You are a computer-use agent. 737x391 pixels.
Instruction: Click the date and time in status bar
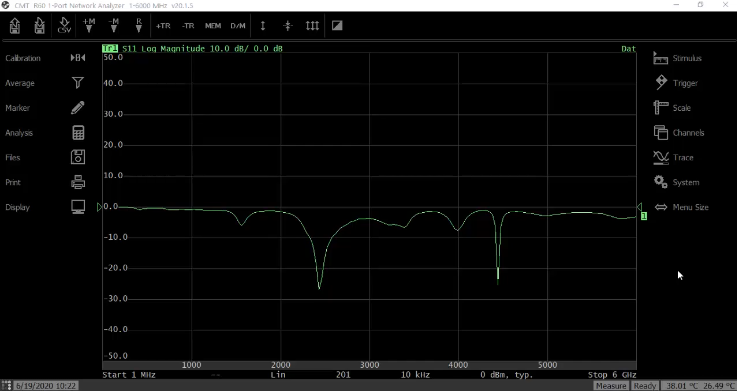[x=46, y=386]
